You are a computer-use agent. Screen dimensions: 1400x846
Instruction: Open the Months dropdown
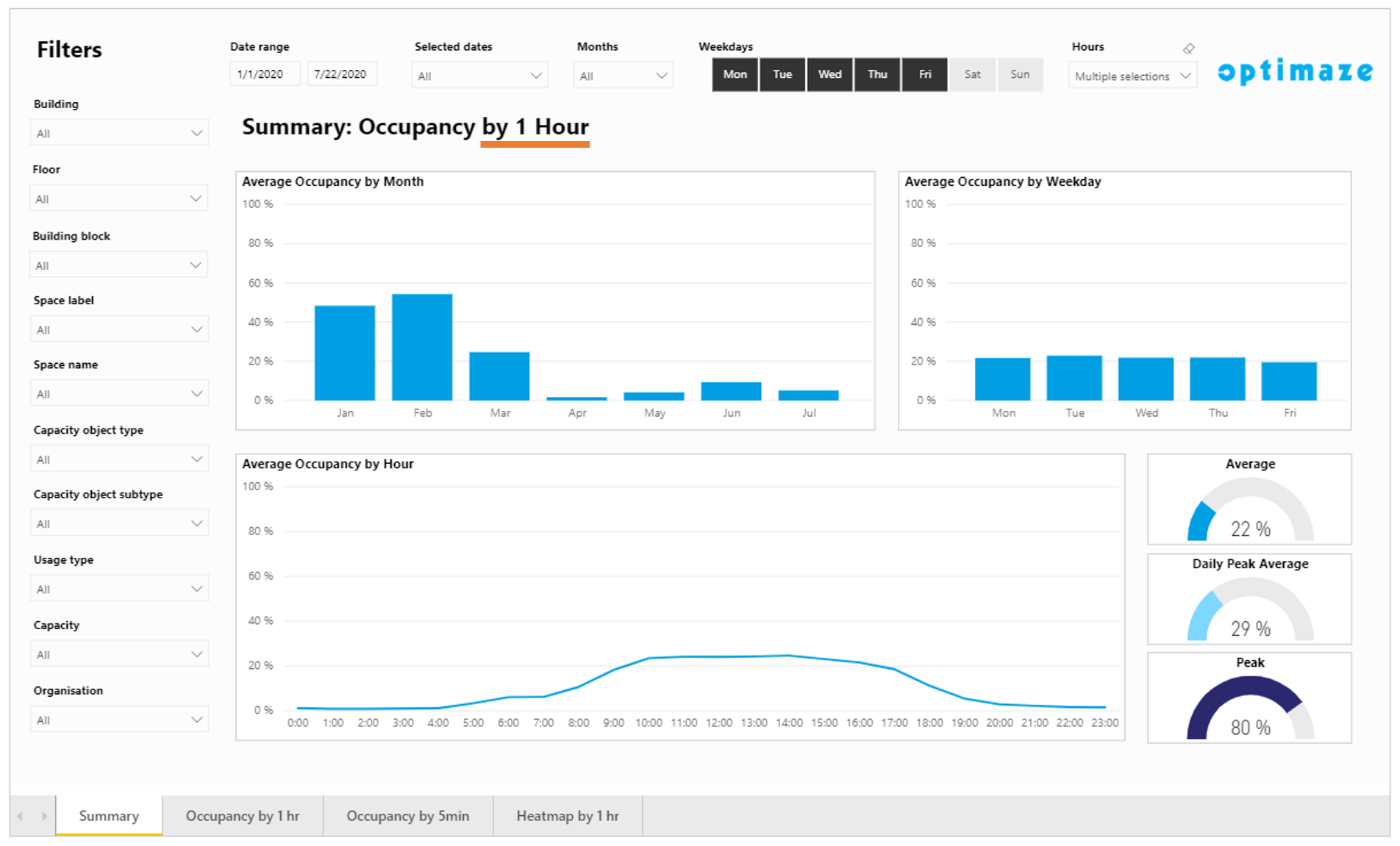point(623,76)
